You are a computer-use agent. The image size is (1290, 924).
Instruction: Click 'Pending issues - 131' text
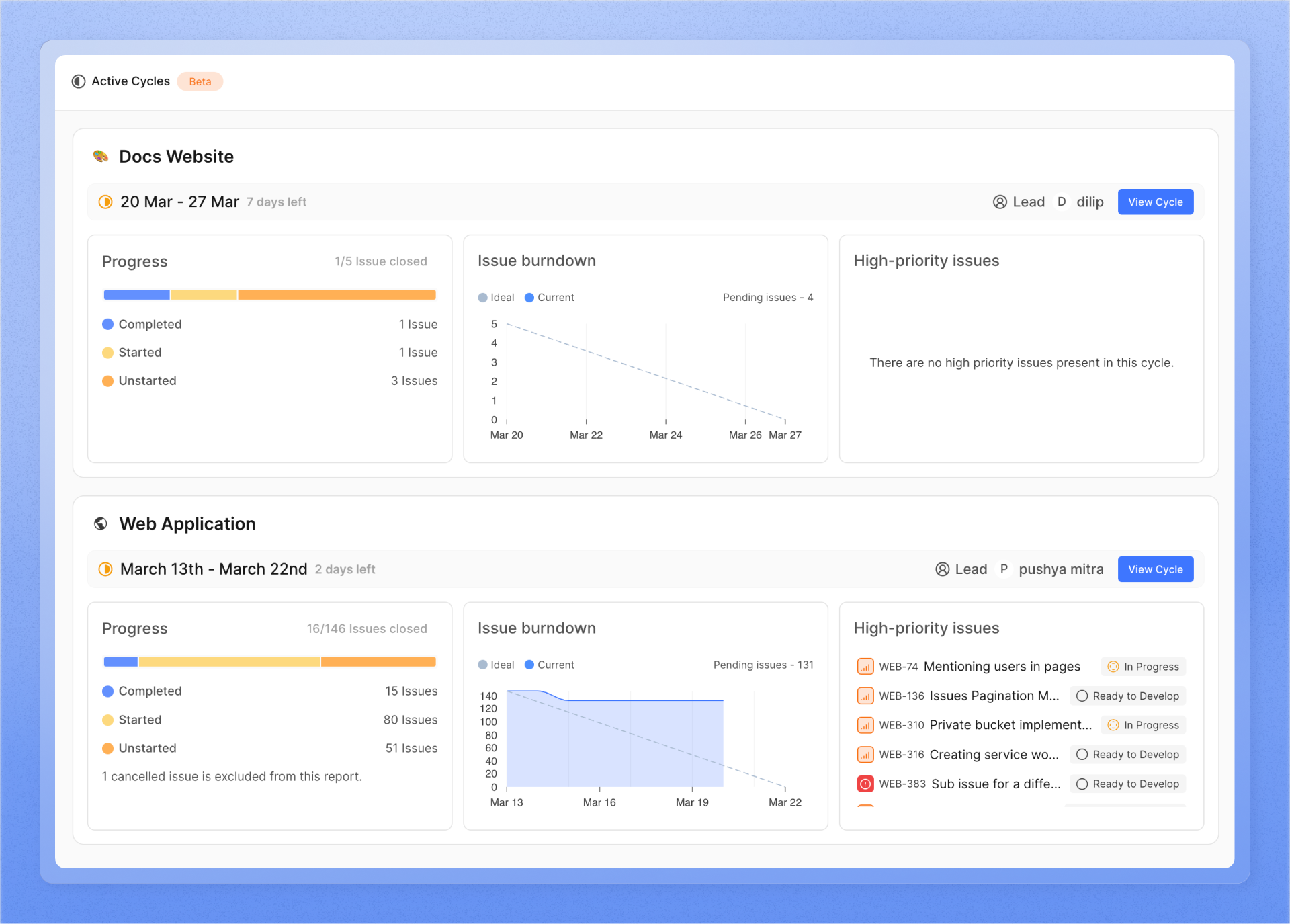click(763, 665)
